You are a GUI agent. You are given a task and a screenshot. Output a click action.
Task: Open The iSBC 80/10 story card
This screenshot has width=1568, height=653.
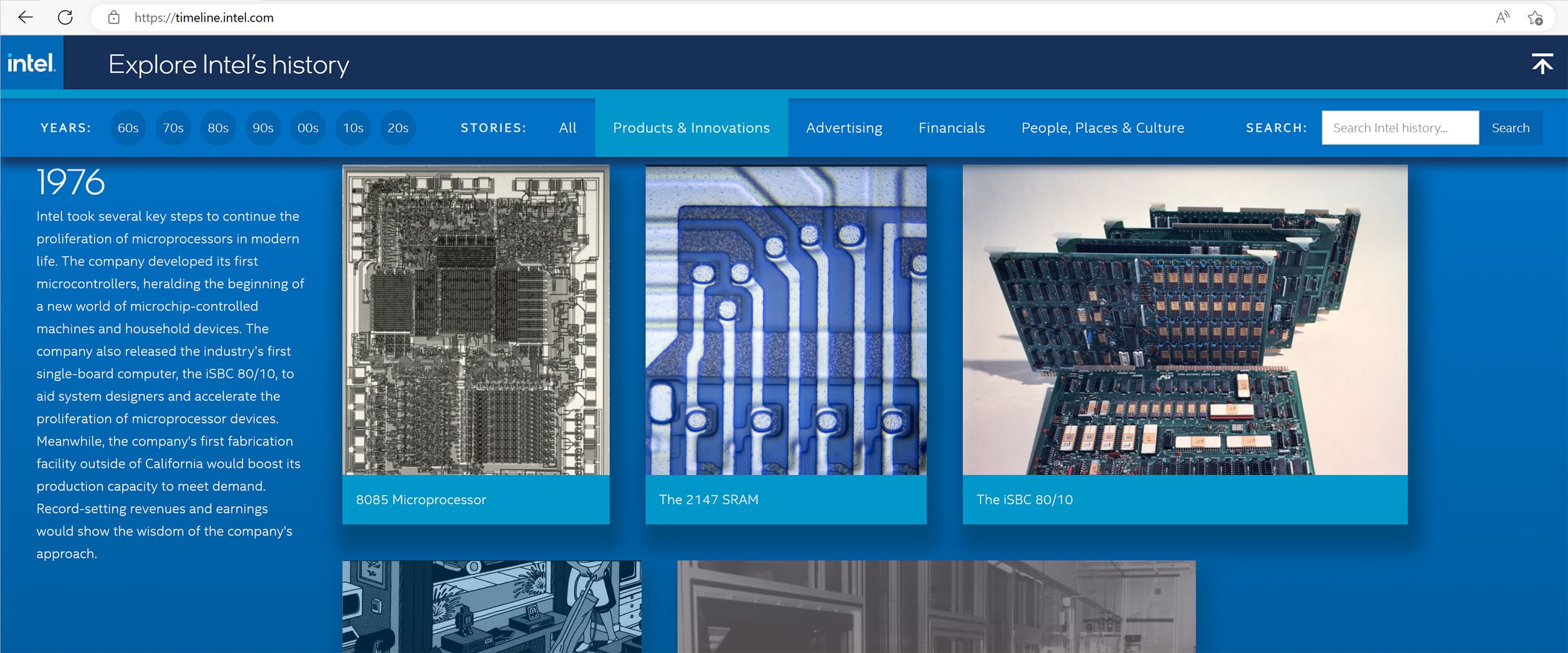(1186, 341)
